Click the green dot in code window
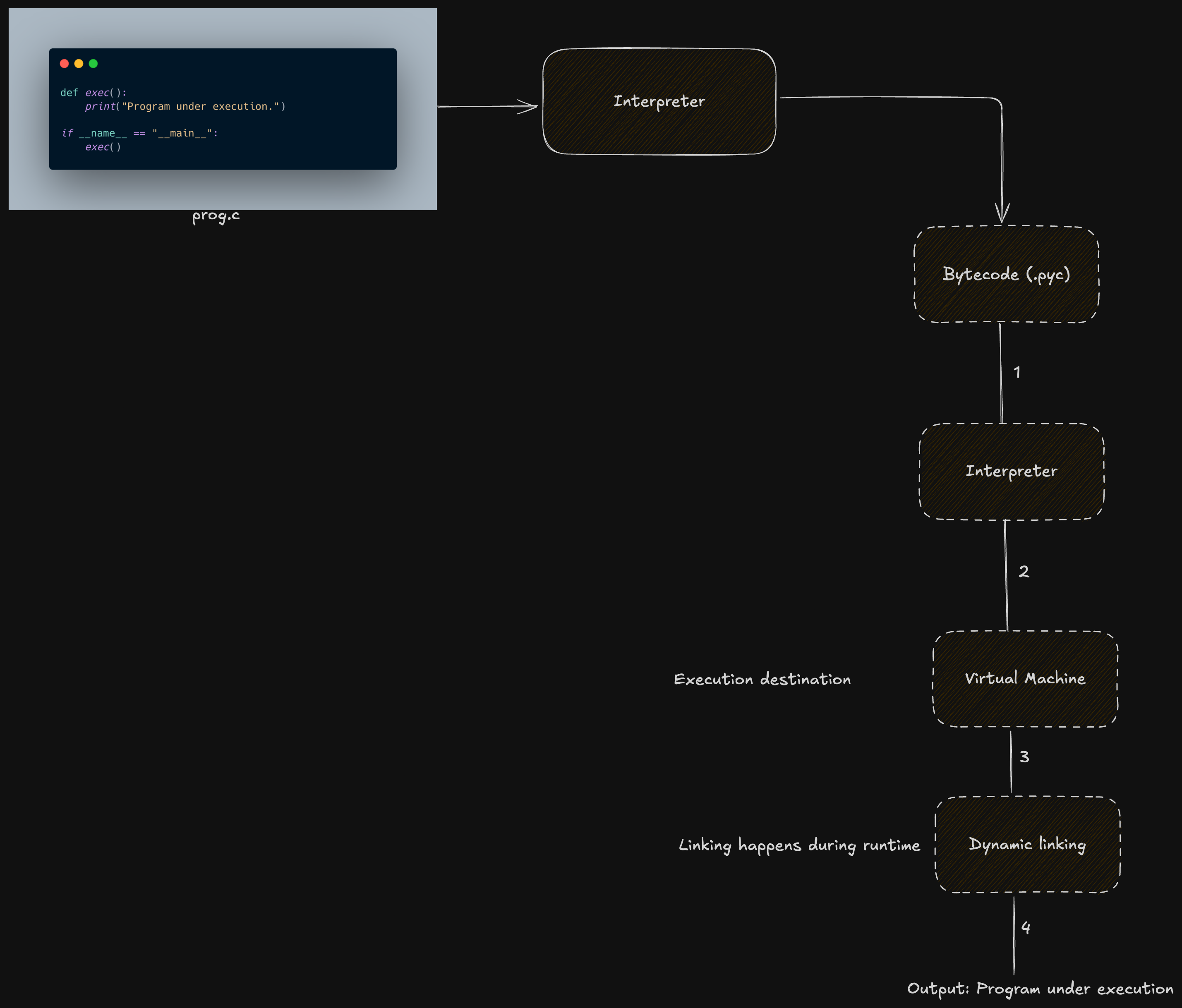This screenshot has width=1182, height=1008. tap(93, 63)
